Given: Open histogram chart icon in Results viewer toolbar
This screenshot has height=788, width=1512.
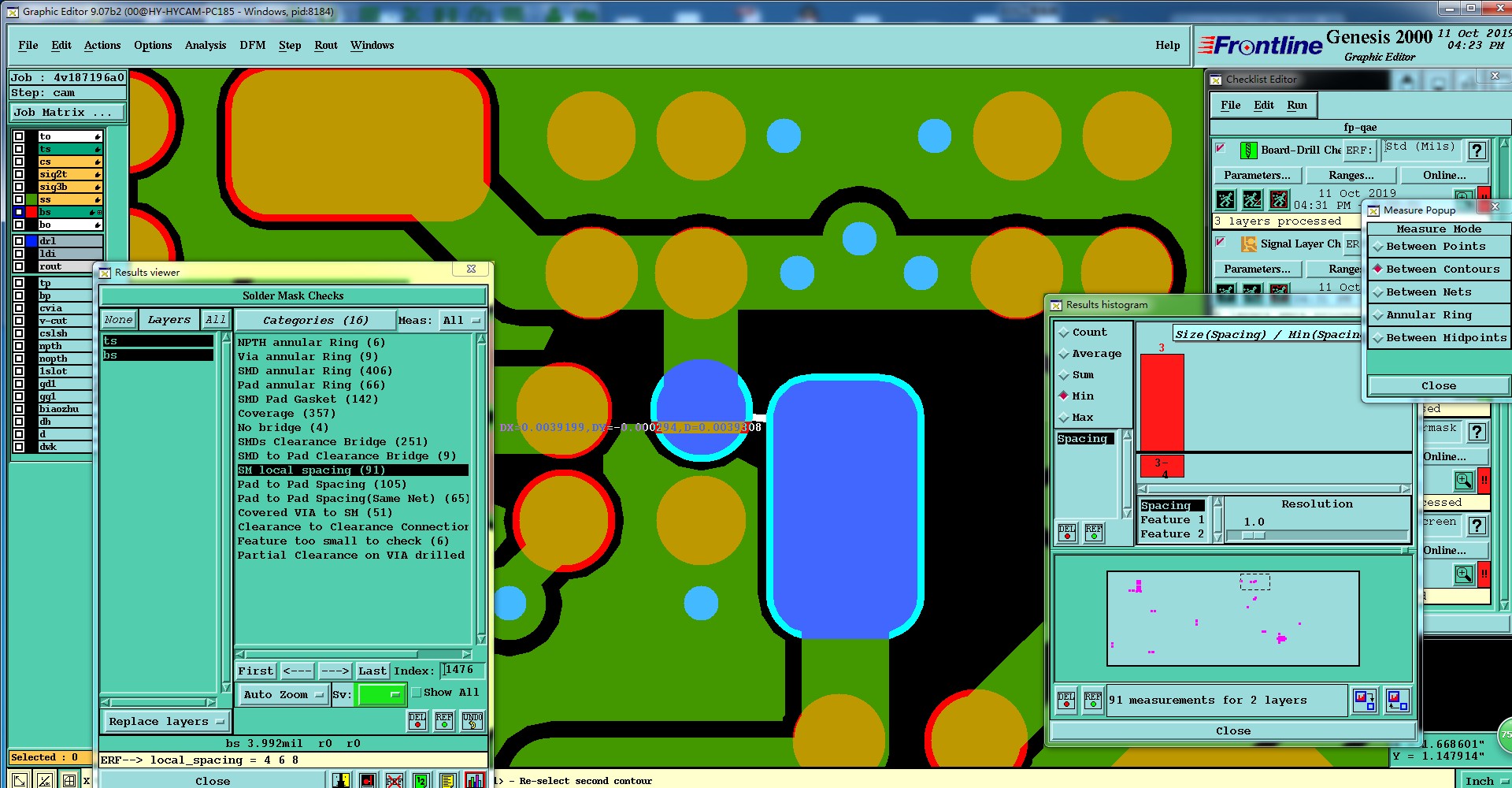Looking at the screenshot, I should pos(475,780).
